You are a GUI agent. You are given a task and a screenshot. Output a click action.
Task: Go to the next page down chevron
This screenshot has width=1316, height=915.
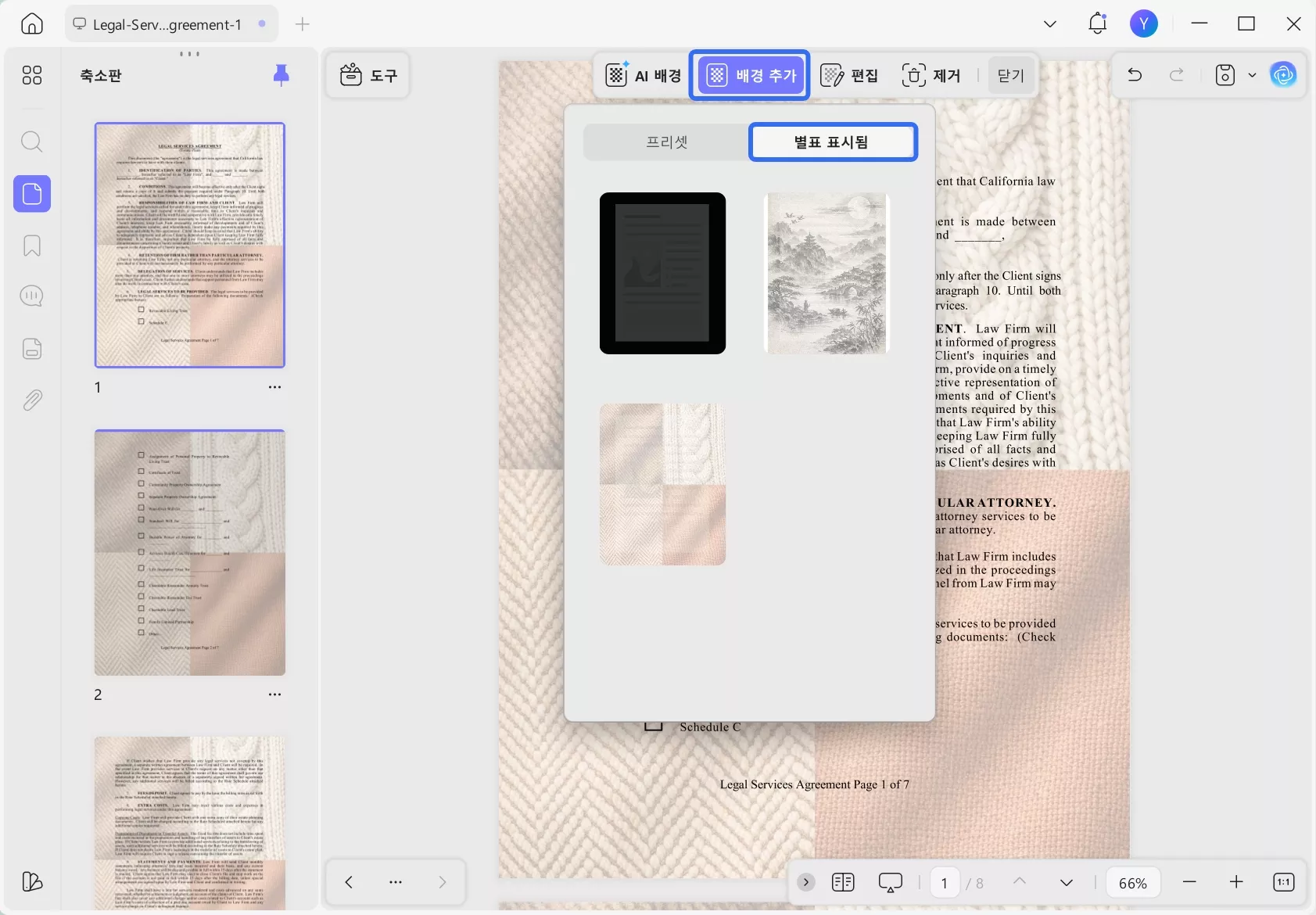pyautogui.click(x=1067, y=882)
